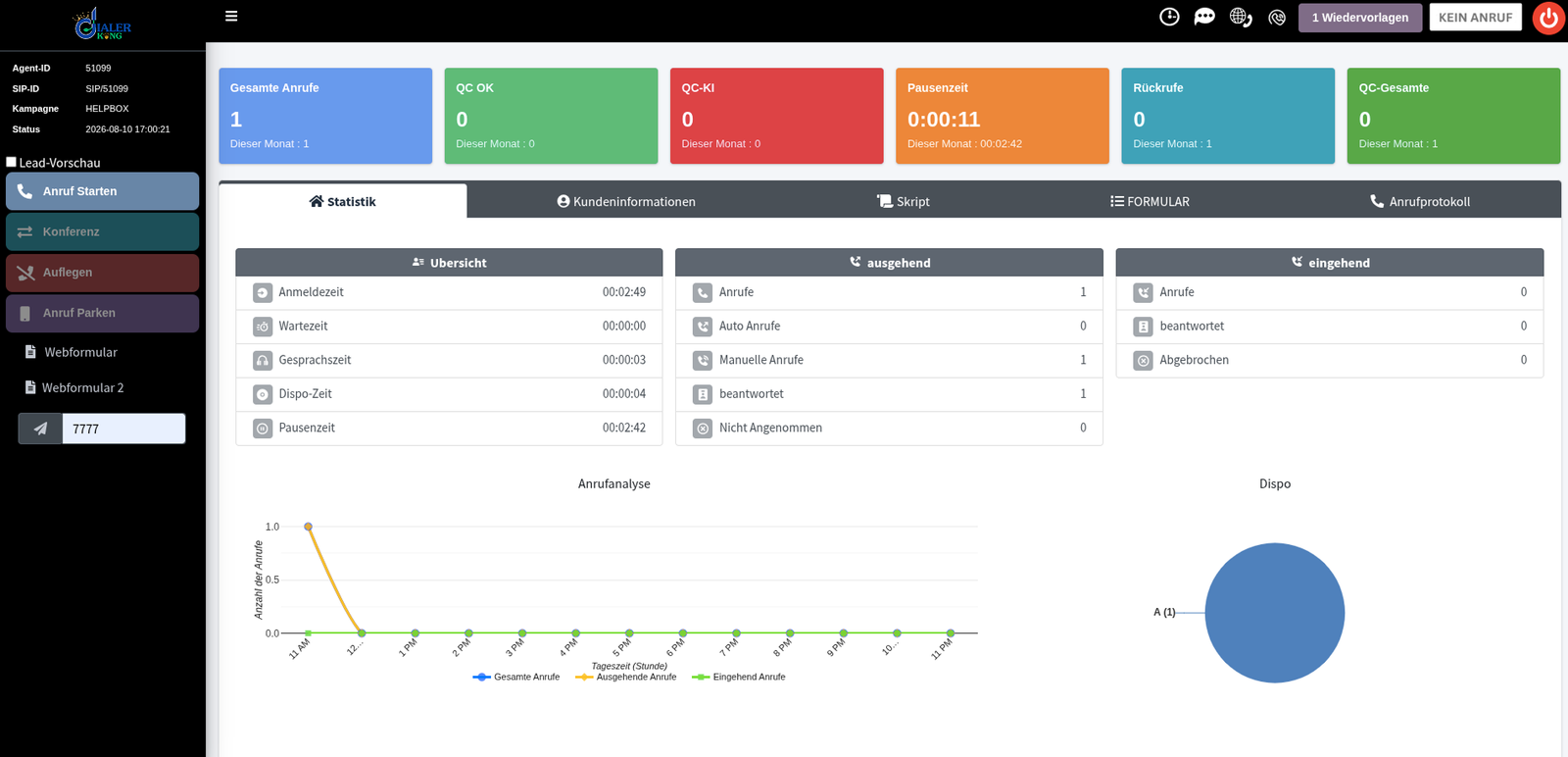Click the Anruf Parken button
Image resolution: width=1568 pixels, height=757 pixels.
(x=103, y=313)
